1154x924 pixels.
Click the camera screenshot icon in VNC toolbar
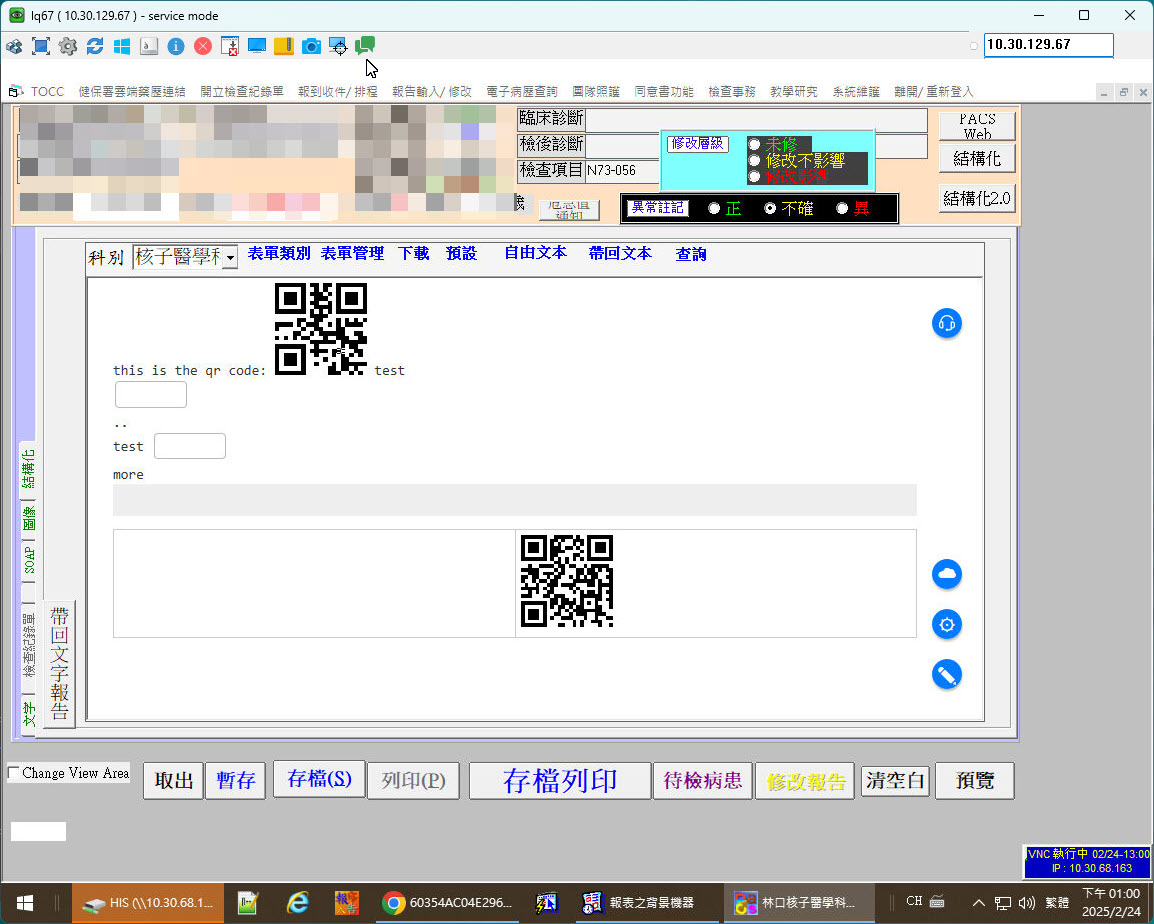click(x=311, y=46)
